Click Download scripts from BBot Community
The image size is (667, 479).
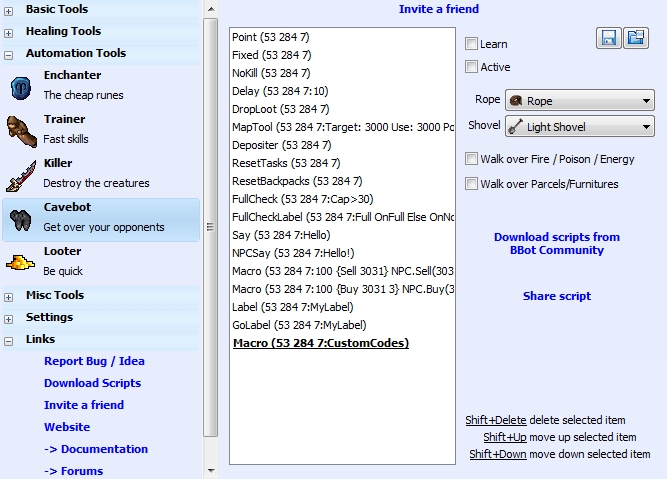556,244
